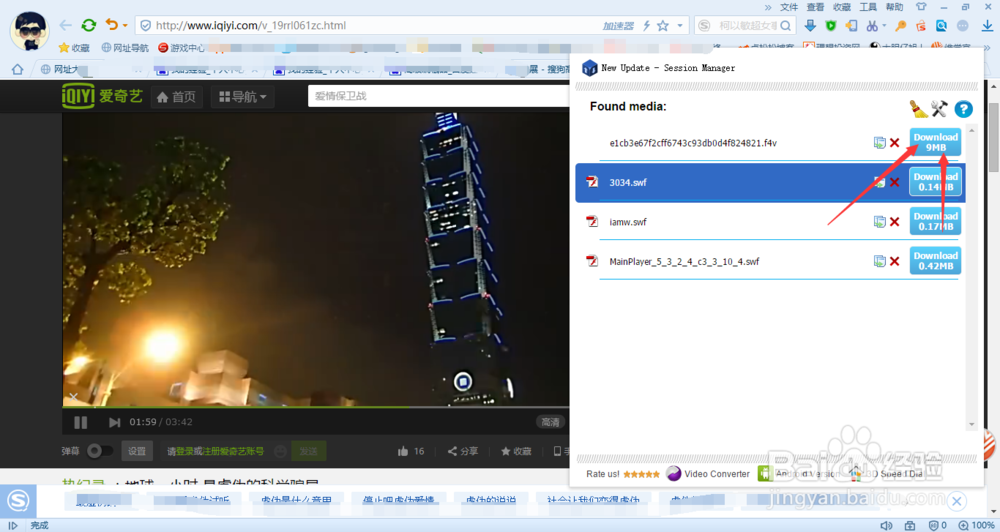
Task: Click the Sogou search magnifier icon
Action: [x=786, y=26]
